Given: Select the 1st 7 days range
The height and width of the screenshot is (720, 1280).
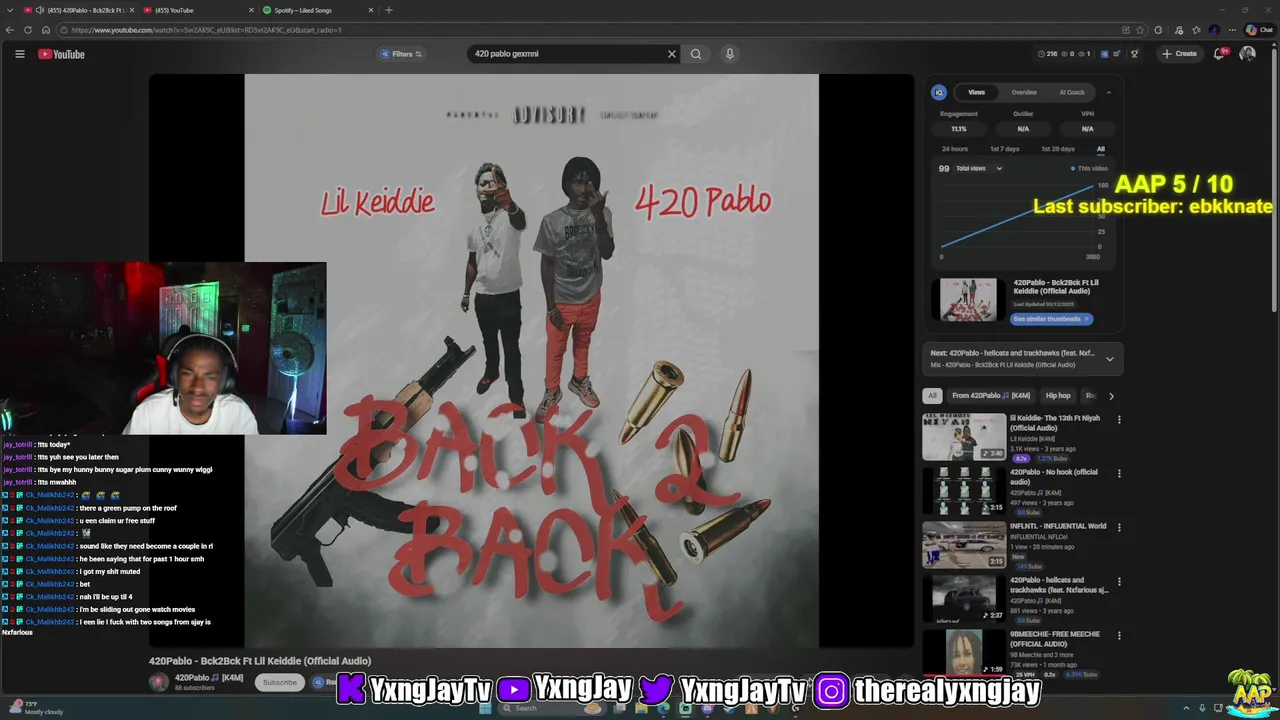Looking at the screenshot, I should 1005,149.
